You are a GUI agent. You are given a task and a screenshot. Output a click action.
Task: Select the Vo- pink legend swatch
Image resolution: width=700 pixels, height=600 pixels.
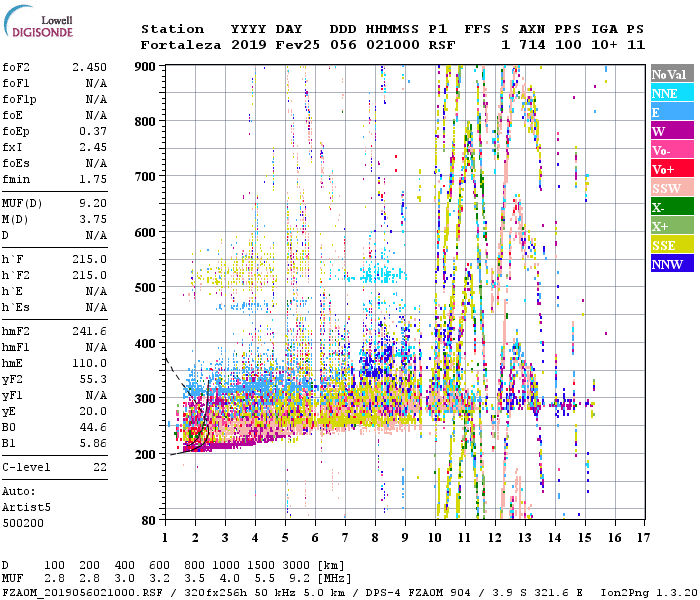pyautogui.click(x=672, y=150)
